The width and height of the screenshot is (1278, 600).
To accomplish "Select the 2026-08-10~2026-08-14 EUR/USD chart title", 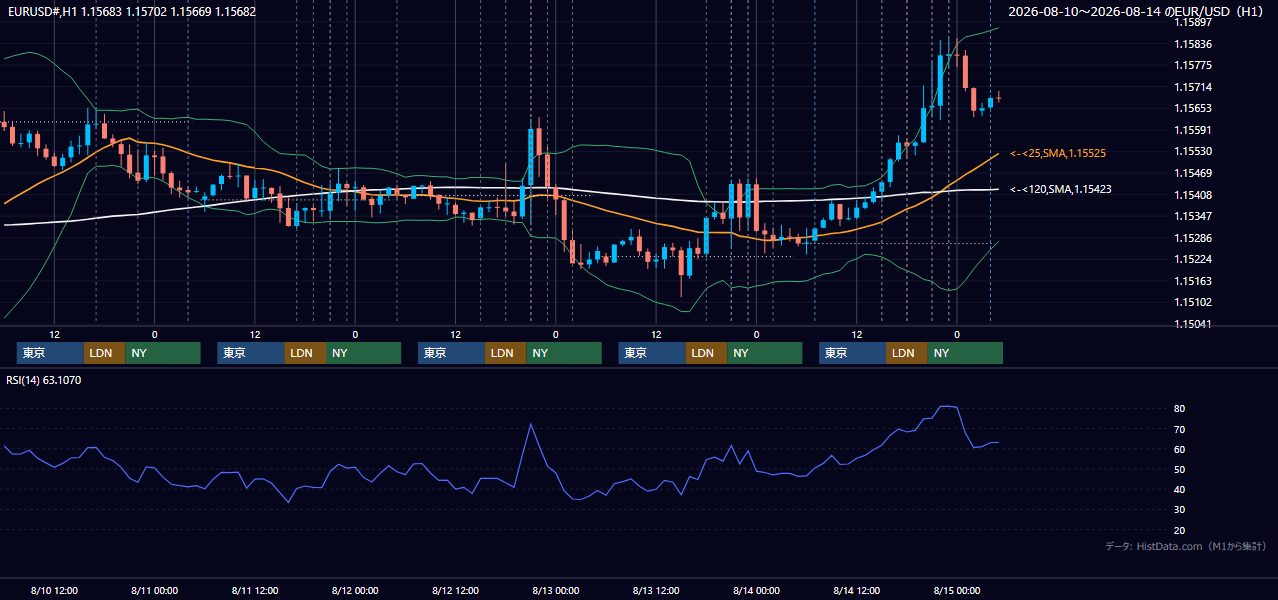I will coord(1137,11).
